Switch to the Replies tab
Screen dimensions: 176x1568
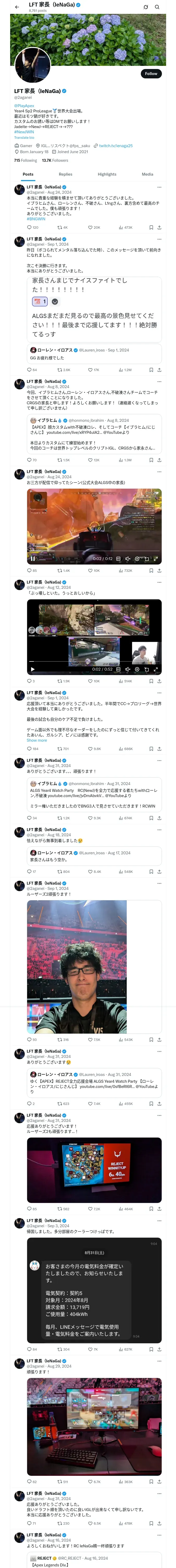pos(65,174)
